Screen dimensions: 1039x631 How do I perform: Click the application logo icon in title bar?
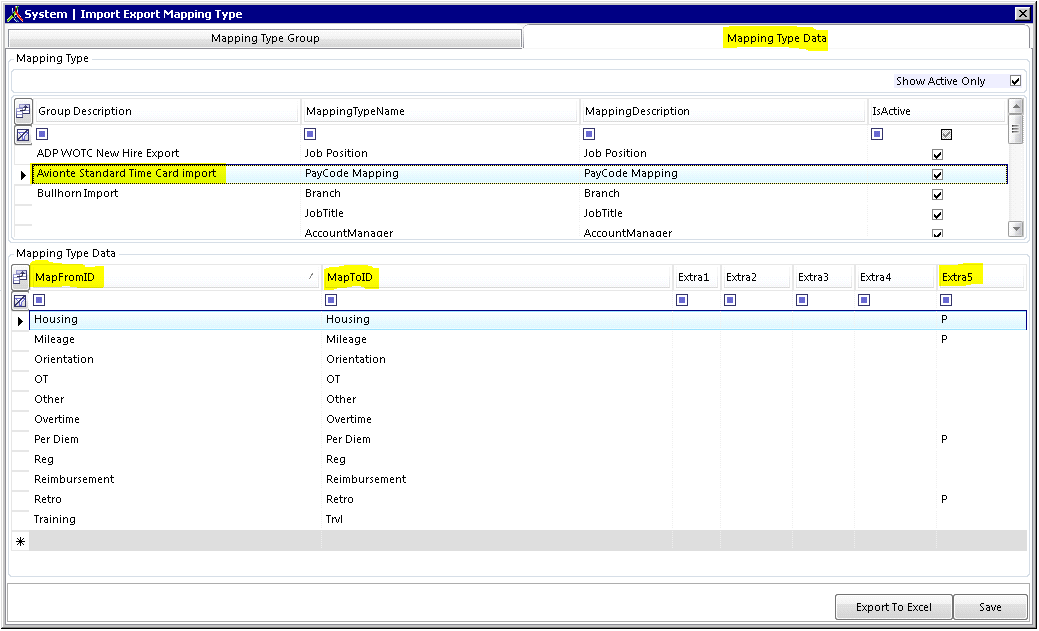[x=15, y=14]
